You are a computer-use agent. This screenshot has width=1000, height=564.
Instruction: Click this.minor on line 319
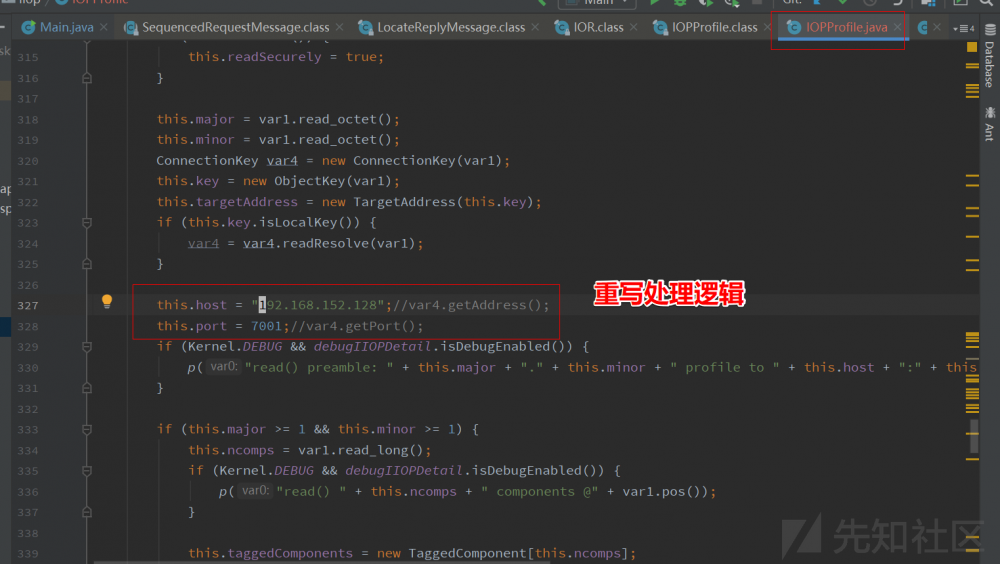[195, 140]
